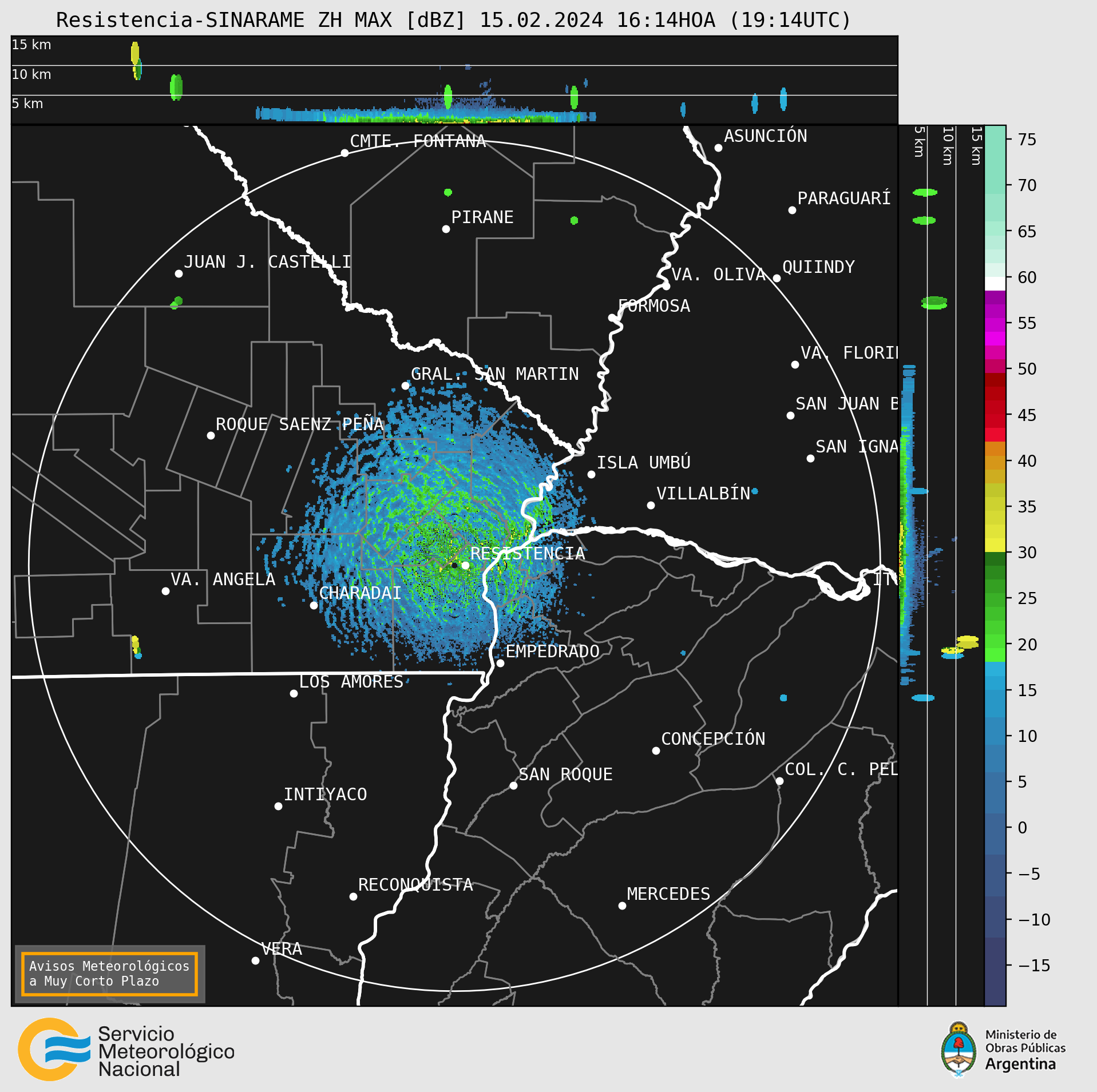This screenshot has height=1092, width=1097.
Task: Click the 20 dBZ colorbar tick label
Action: coord(1027,644)
